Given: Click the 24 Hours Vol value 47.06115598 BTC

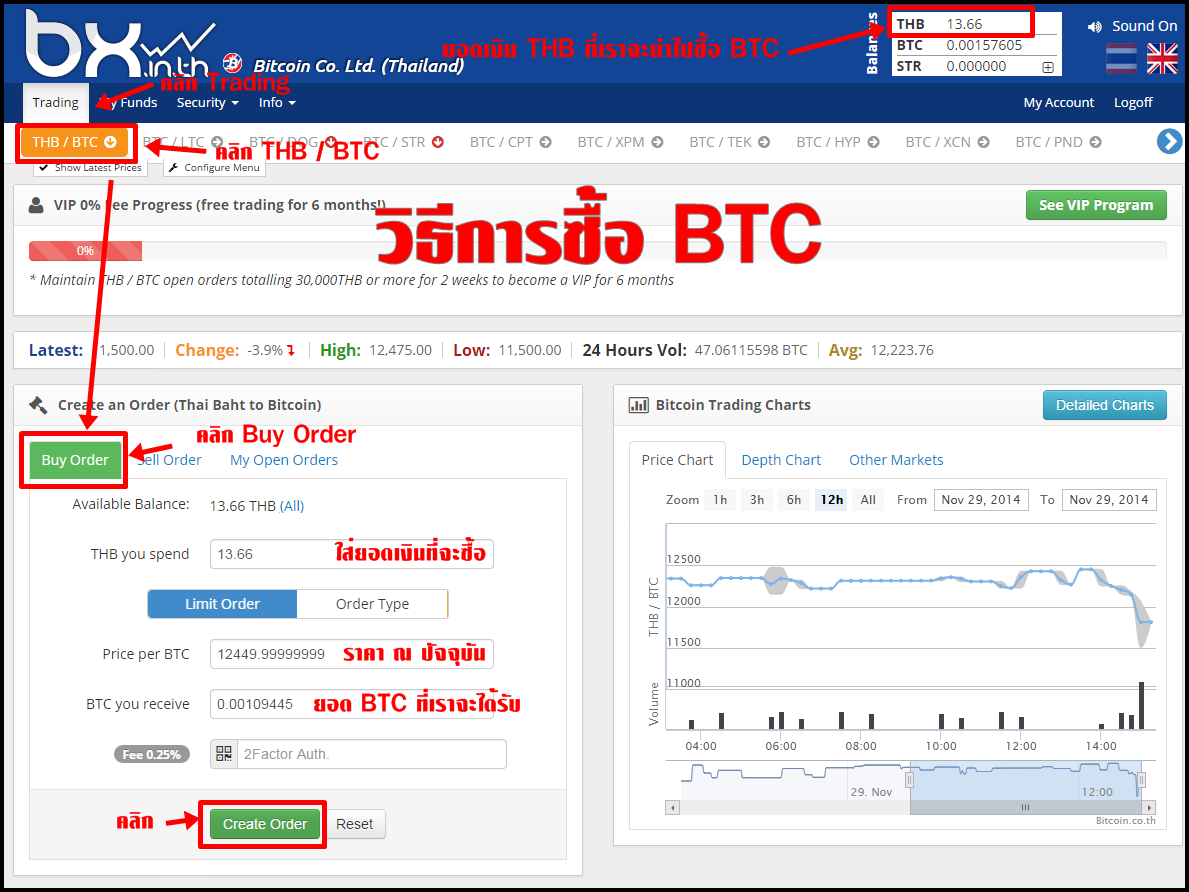Looking at the screenshot, I should pyautogui.click(x=749, y=350).
